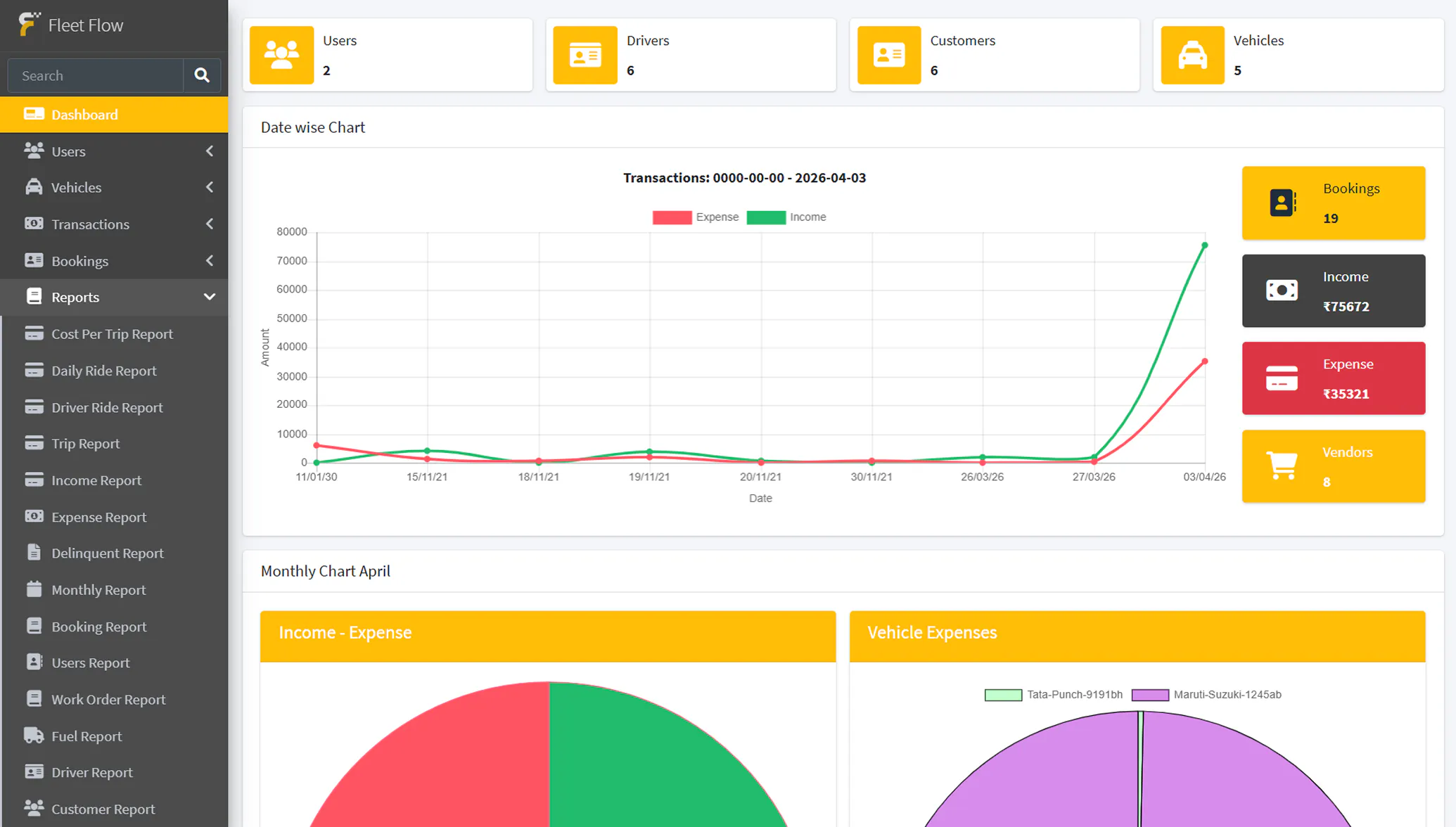Viewport: 1456px width, 827px height.
Task: Open the Vendors 8 summary card
Action: pyautogui.click(x=1334, y=466)
